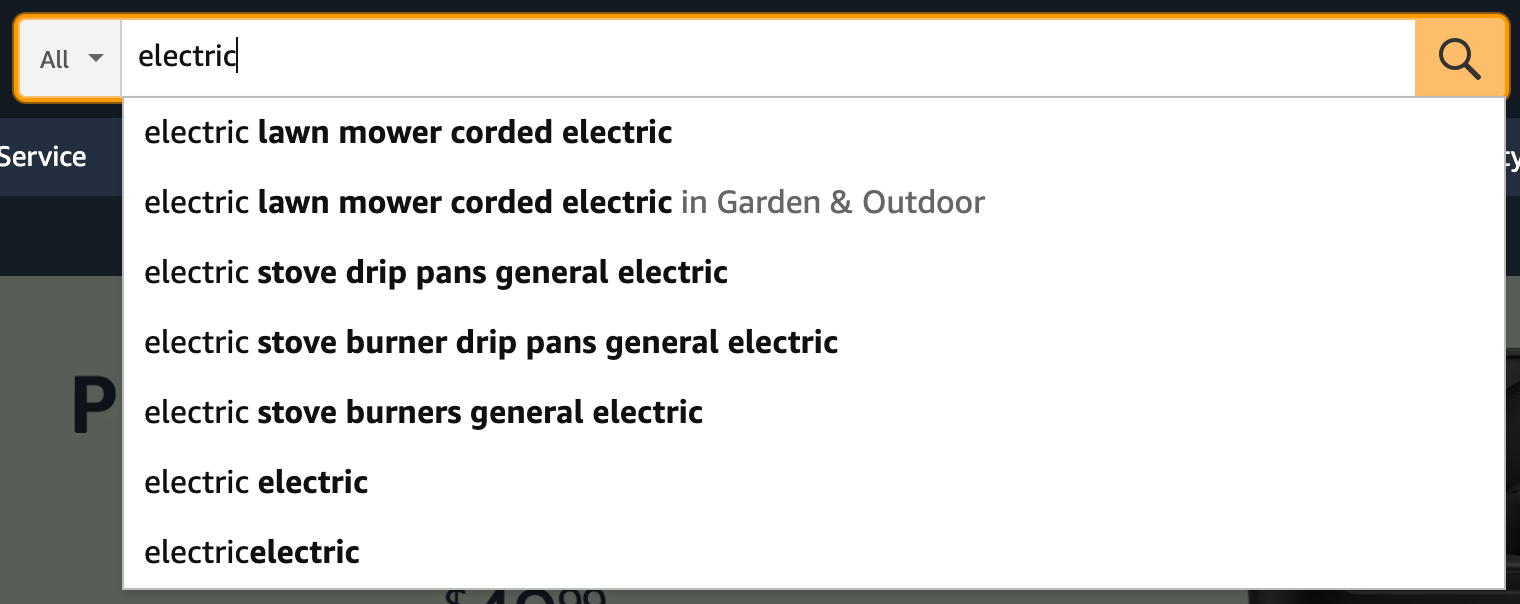Select the 'electric electric' suggestion

(x=256, y=481)
